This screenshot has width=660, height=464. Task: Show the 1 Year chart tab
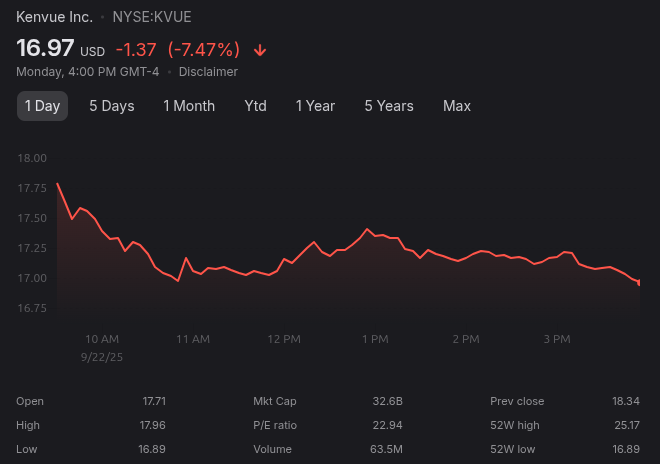click(x=315, y=106)
